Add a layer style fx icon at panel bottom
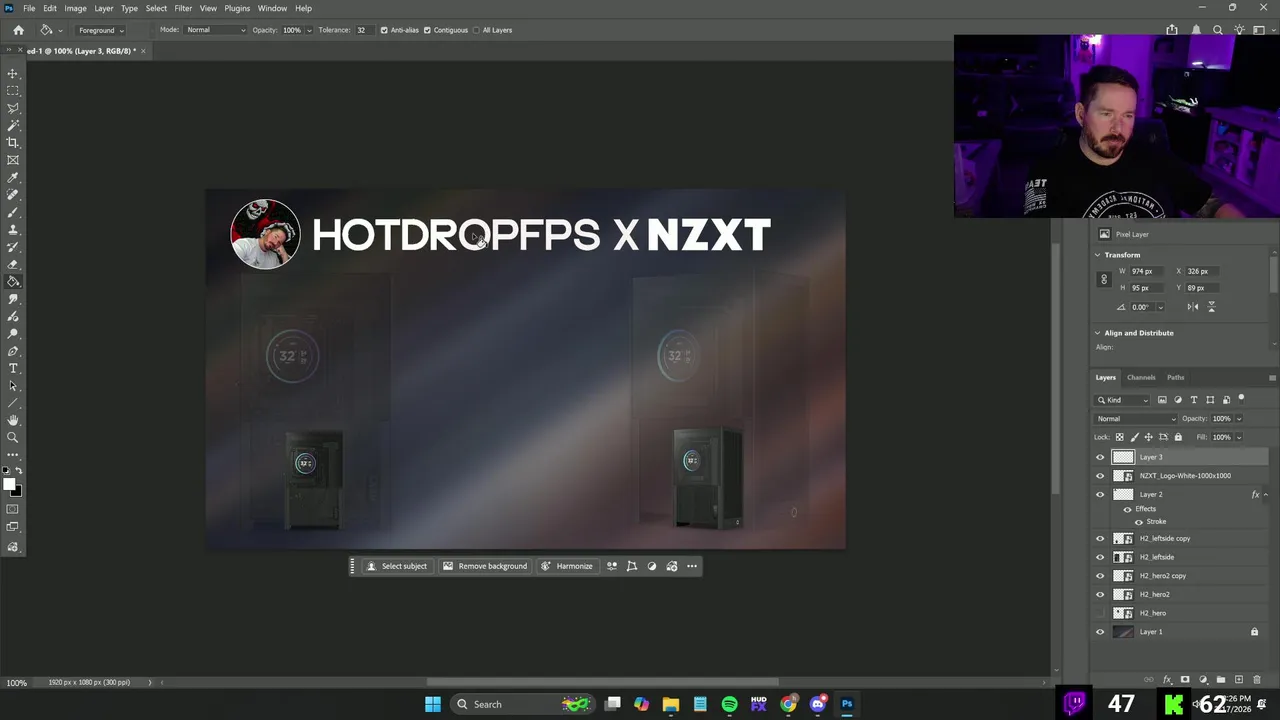This screenshot has height=720, width=1280. tap(1167, 680)
